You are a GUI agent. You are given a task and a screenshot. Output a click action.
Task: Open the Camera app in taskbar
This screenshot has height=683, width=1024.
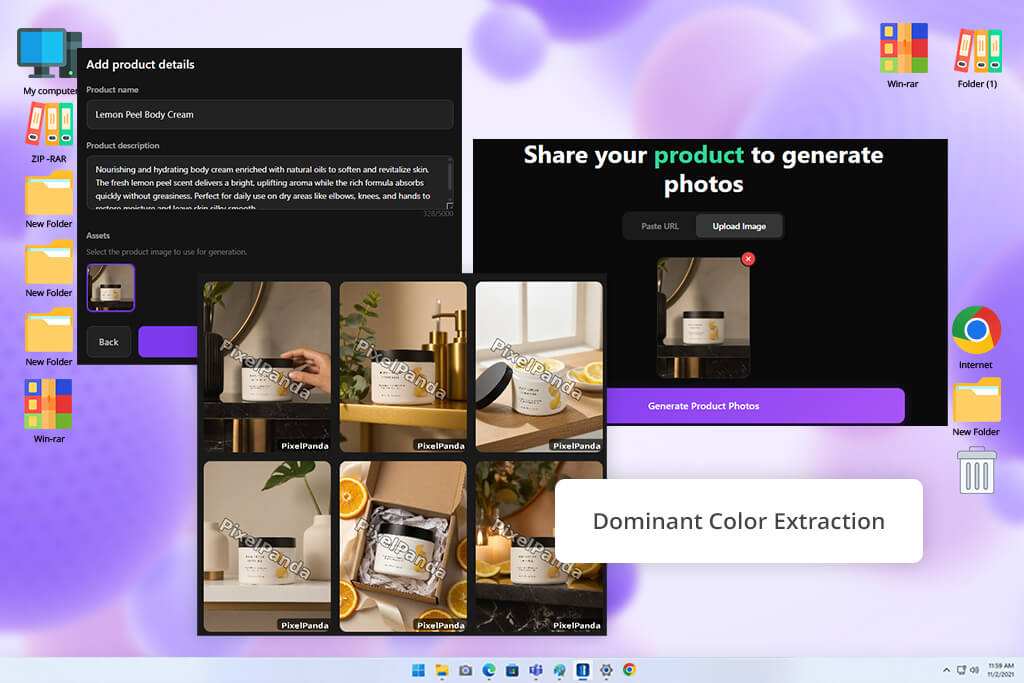coord(466,670)
